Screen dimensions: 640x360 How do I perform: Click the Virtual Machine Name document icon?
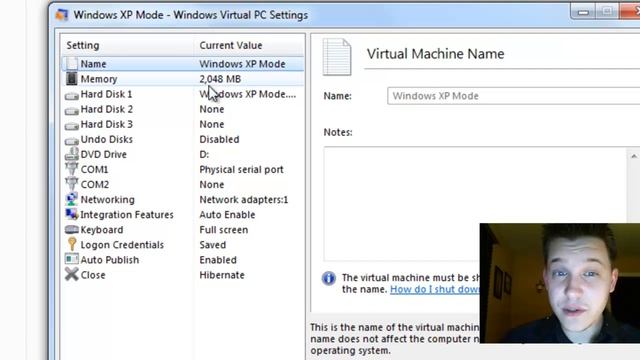(337, 57)
